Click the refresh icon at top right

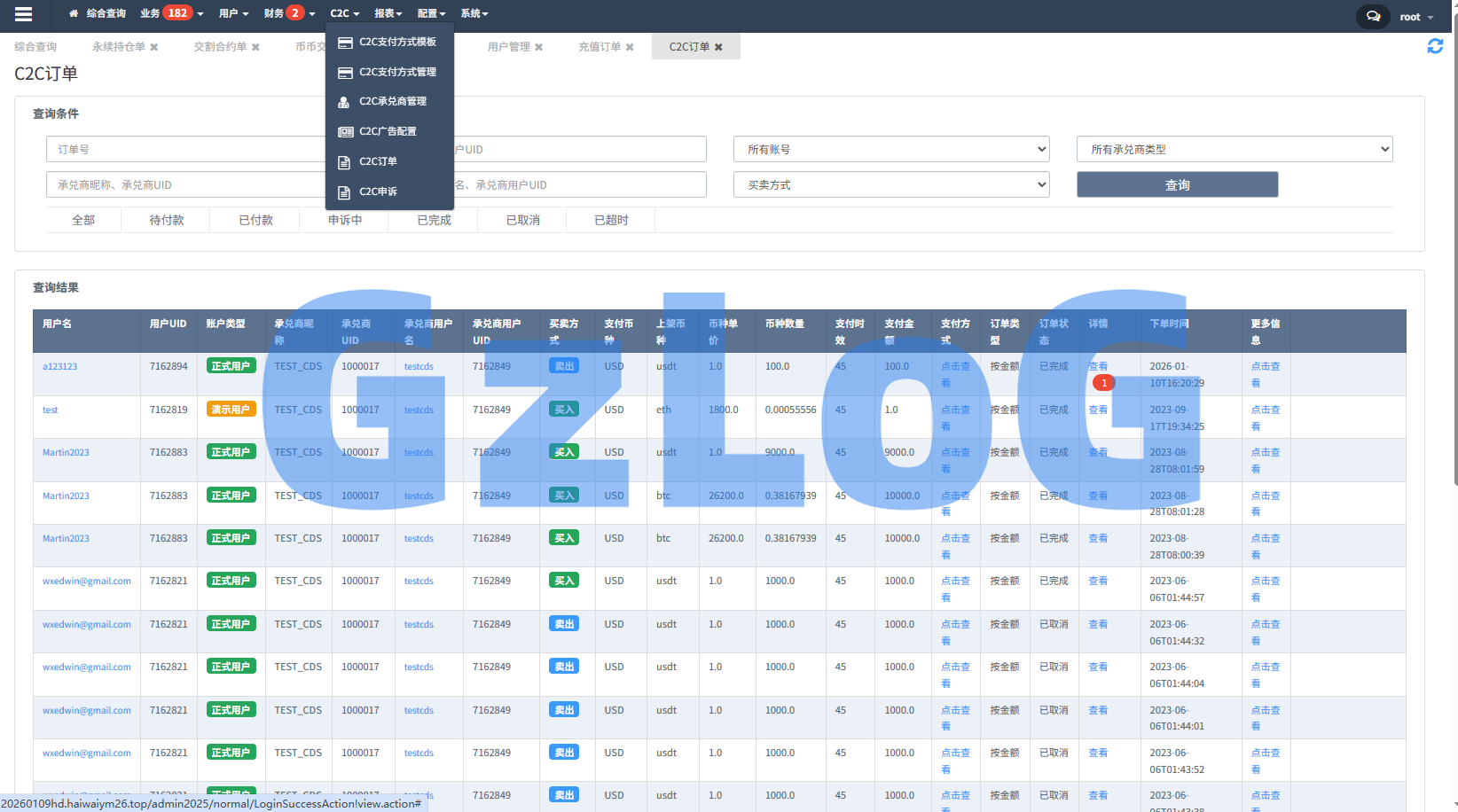click(1435, 46)
